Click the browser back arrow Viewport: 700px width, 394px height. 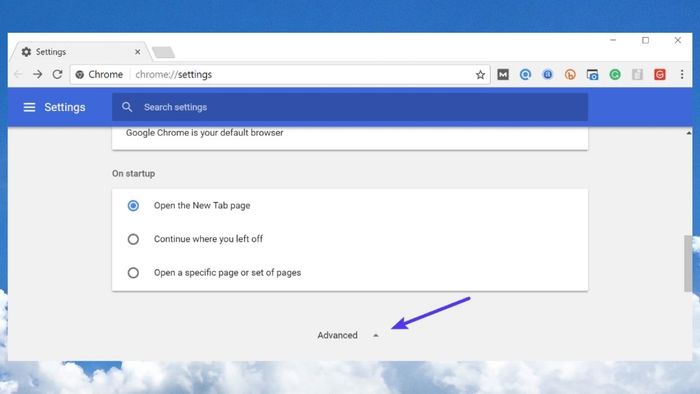tap(18, 75)
